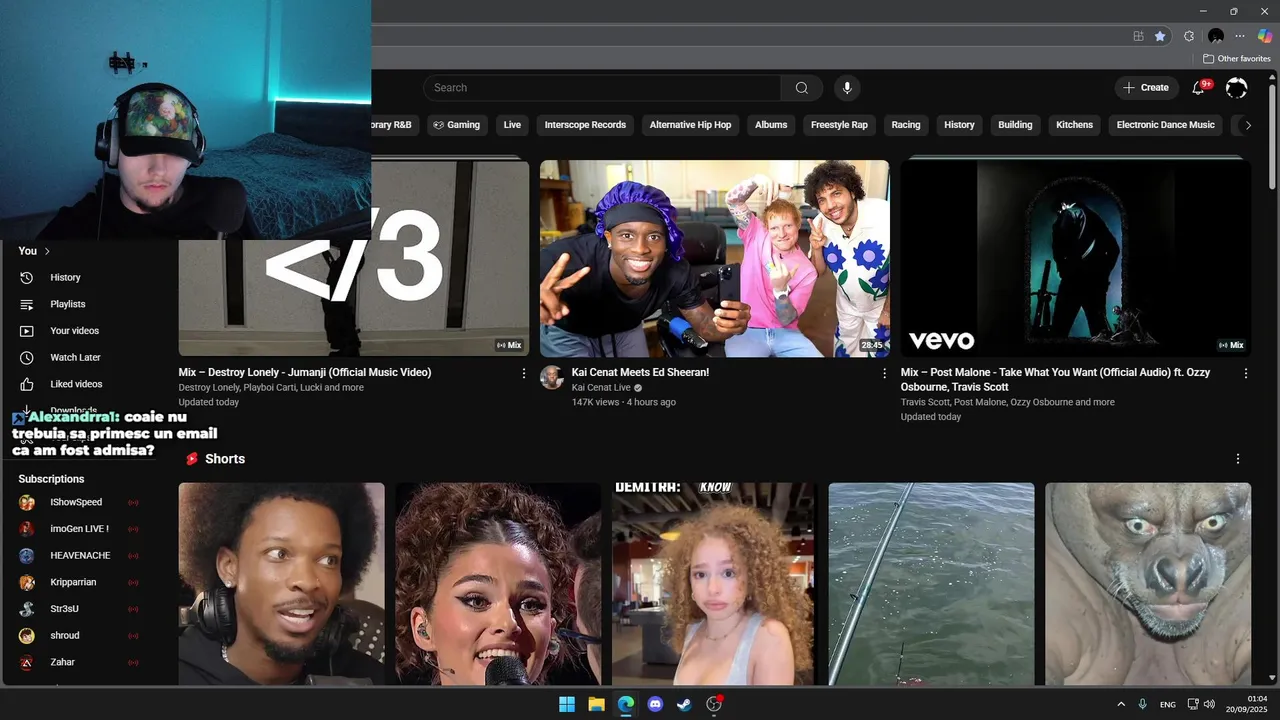Open YouTube notifications bell

coord(1198,88)
